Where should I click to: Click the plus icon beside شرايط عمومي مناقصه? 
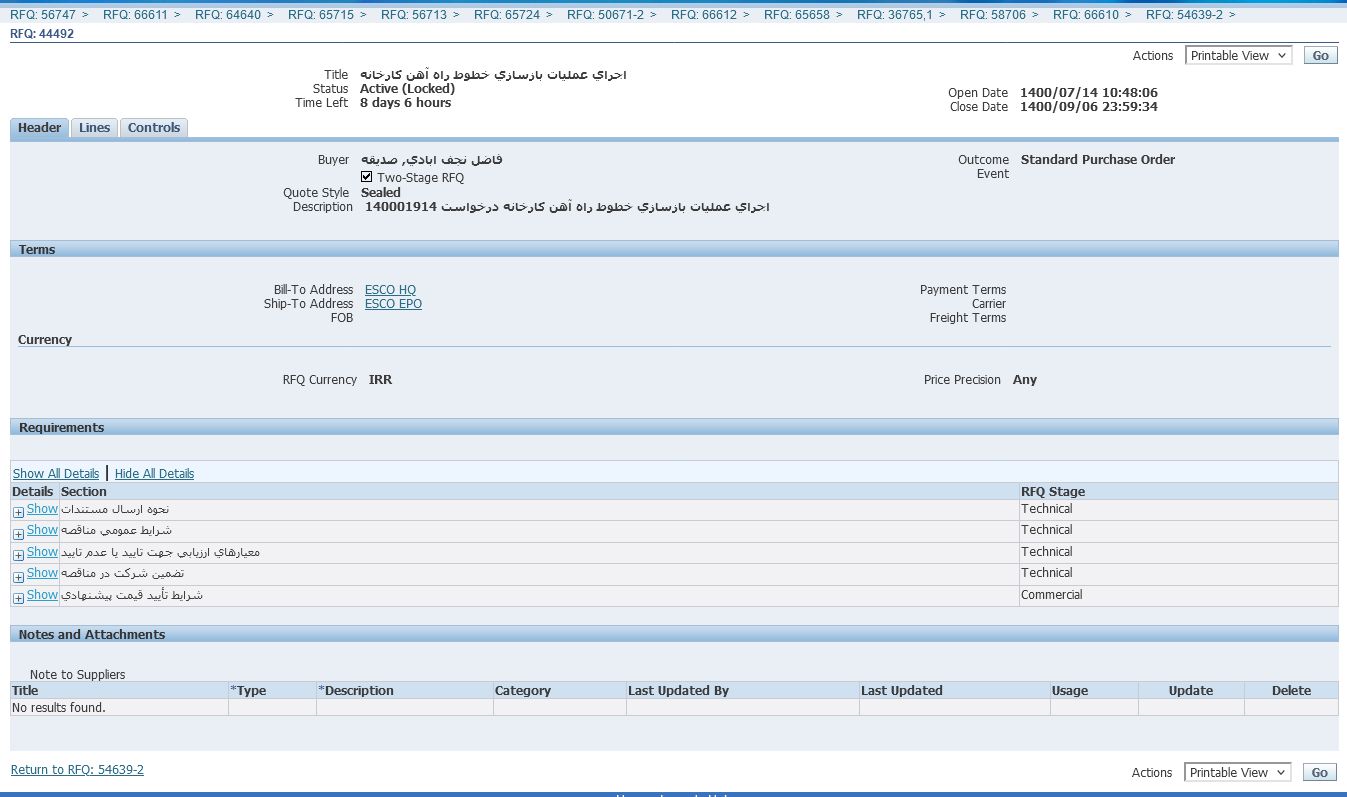(x=18, y=534)
